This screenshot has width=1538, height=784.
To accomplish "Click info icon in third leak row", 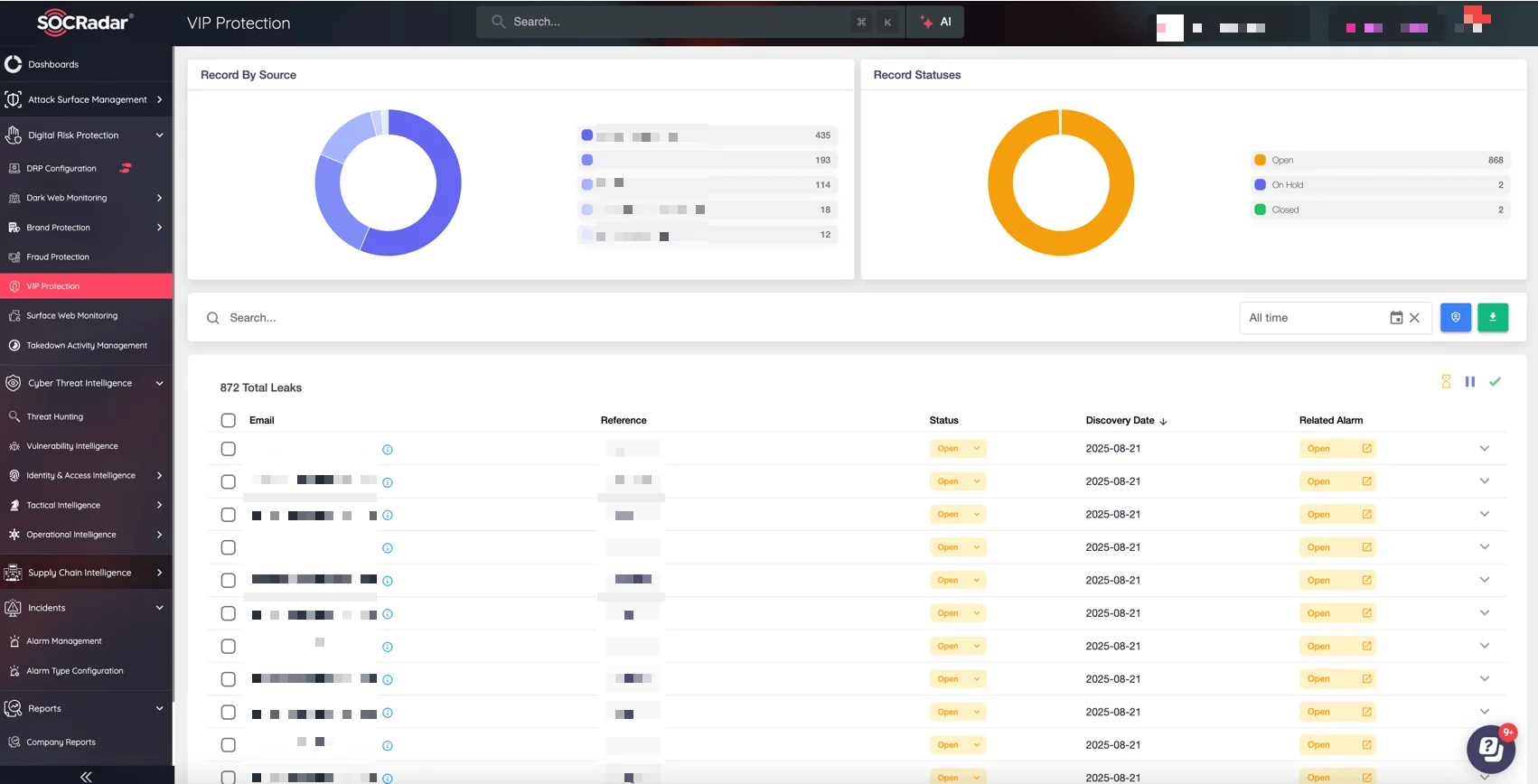I will click(388, 516).
